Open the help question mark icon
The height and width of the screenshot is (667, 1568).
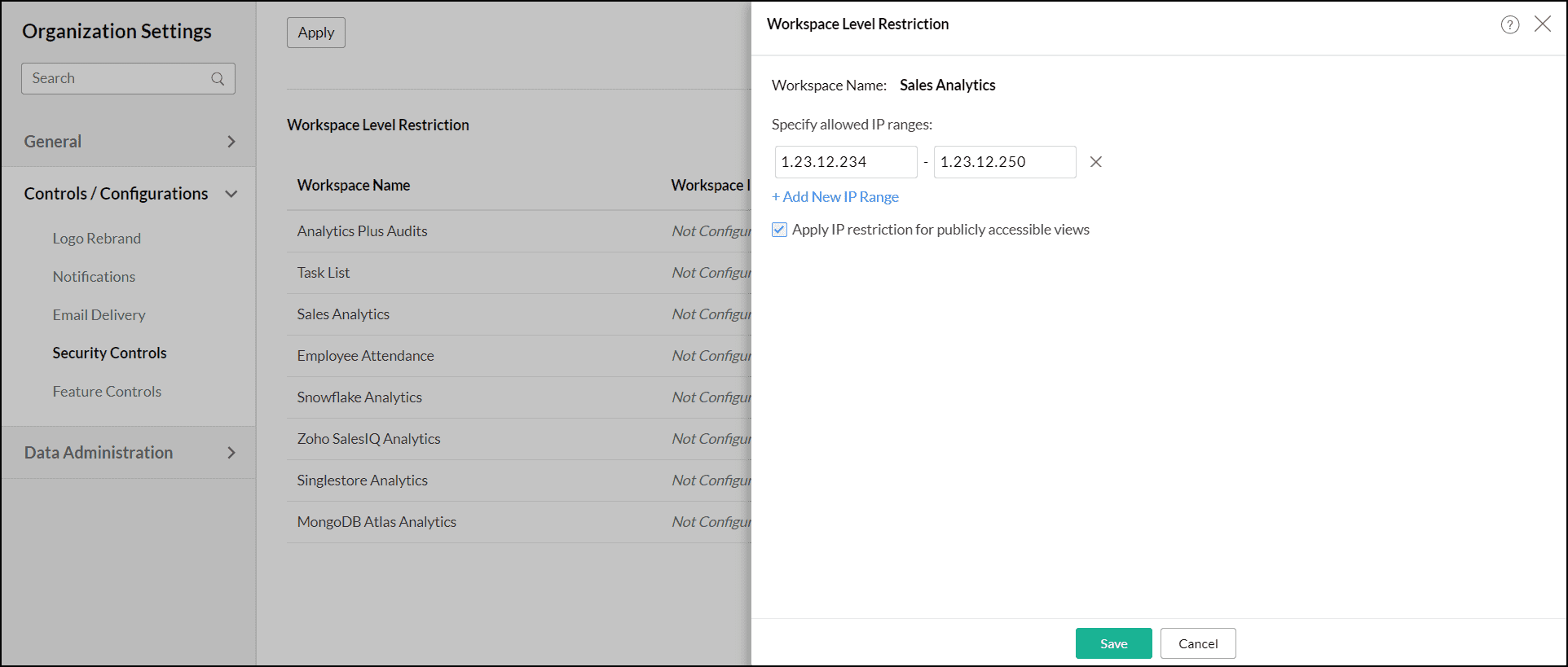point(1509,24)
